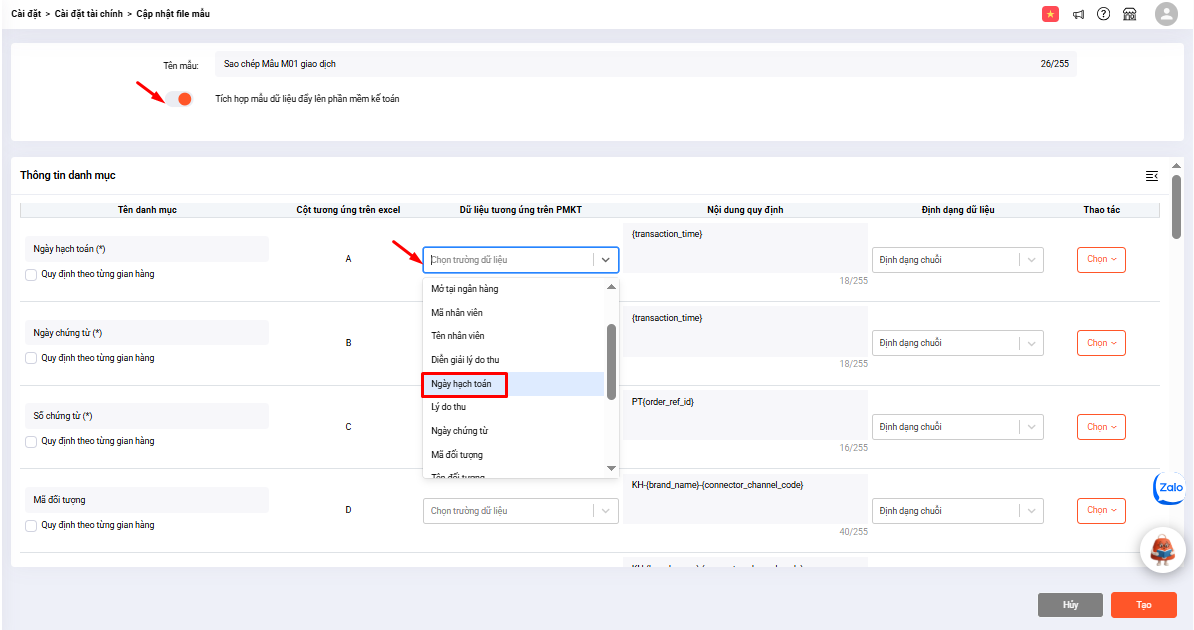Check 'Quy định theo từng gian hàng' under Ngày chứng từ
The image size is (1194, 630).
[x=31, y=358]
